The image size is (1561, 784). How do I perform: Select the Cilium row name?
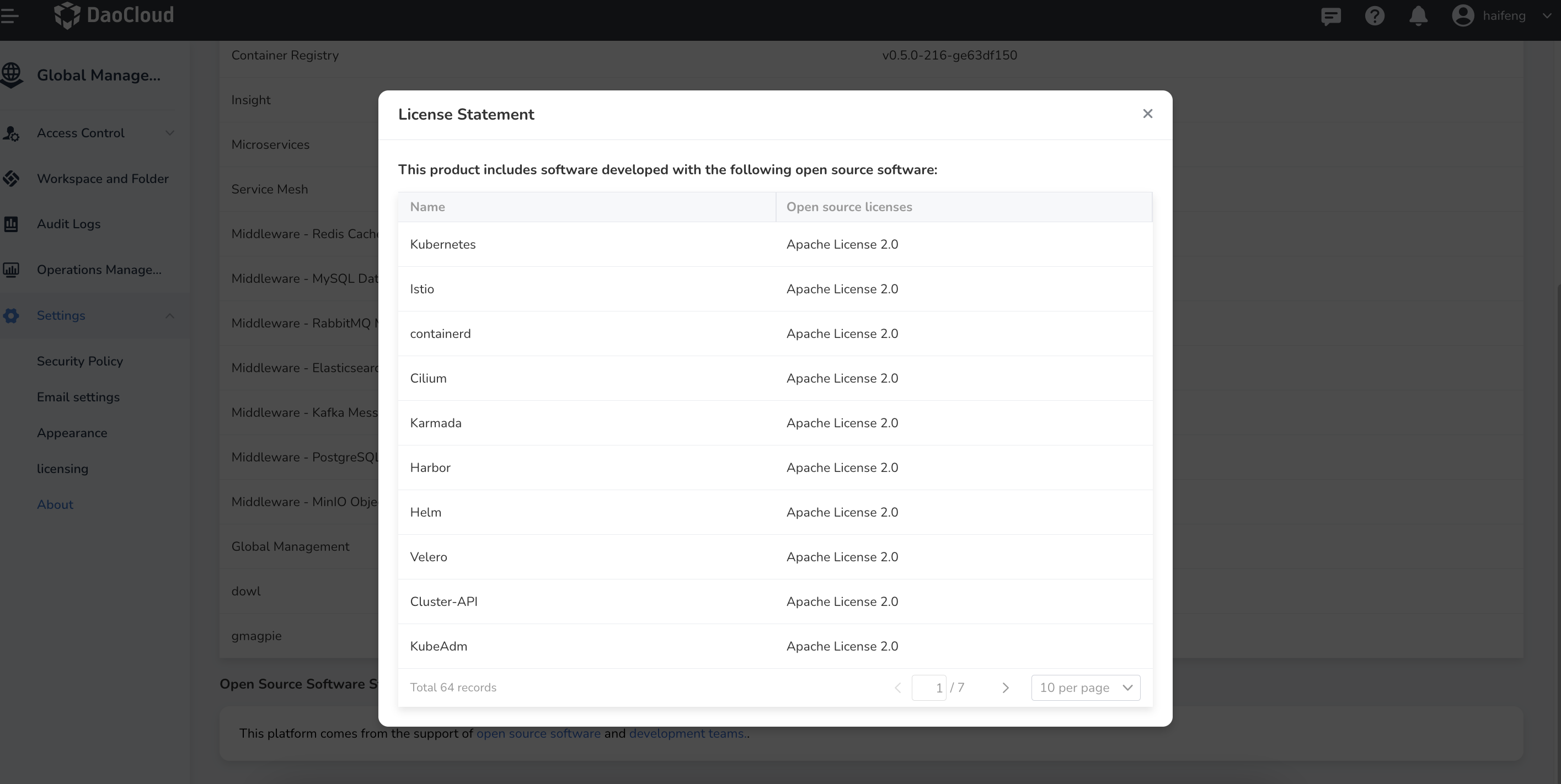[x=429, y=379]
